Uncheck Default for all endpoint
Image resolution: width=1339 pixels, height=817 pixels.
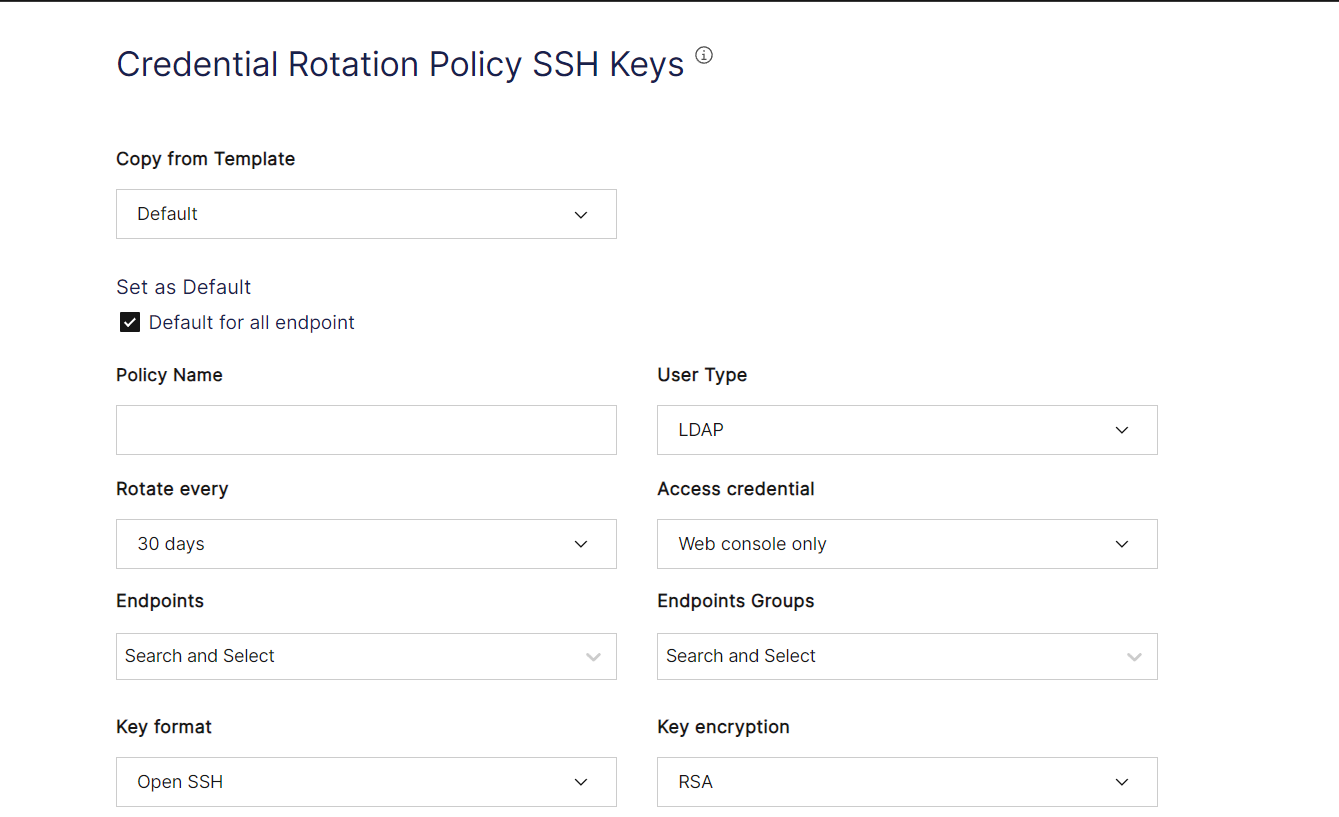[x=129, y=322]
